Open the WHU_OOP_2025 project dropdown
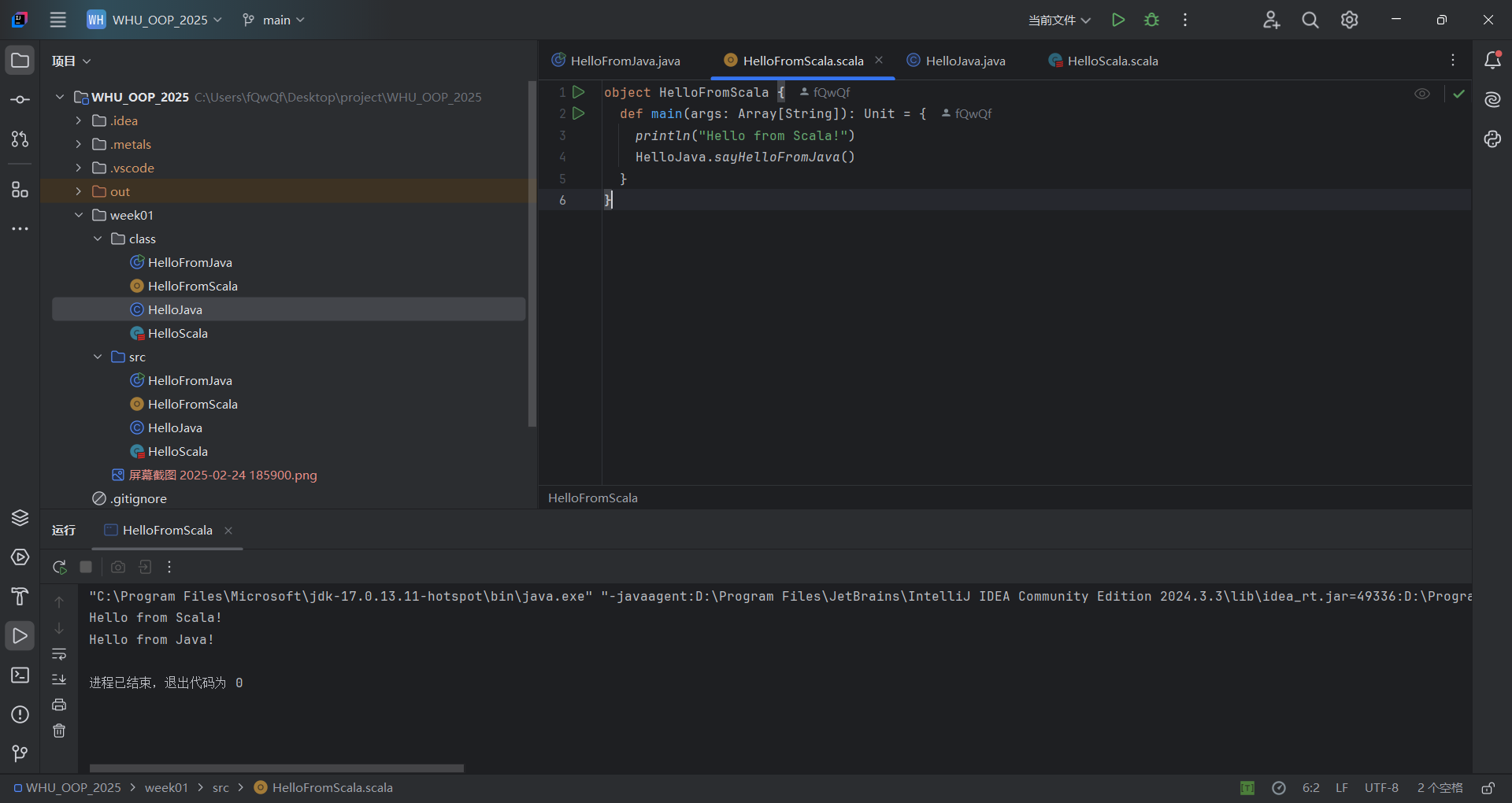Viewport: 1512px width, 803px height. [x=154, y=20]
